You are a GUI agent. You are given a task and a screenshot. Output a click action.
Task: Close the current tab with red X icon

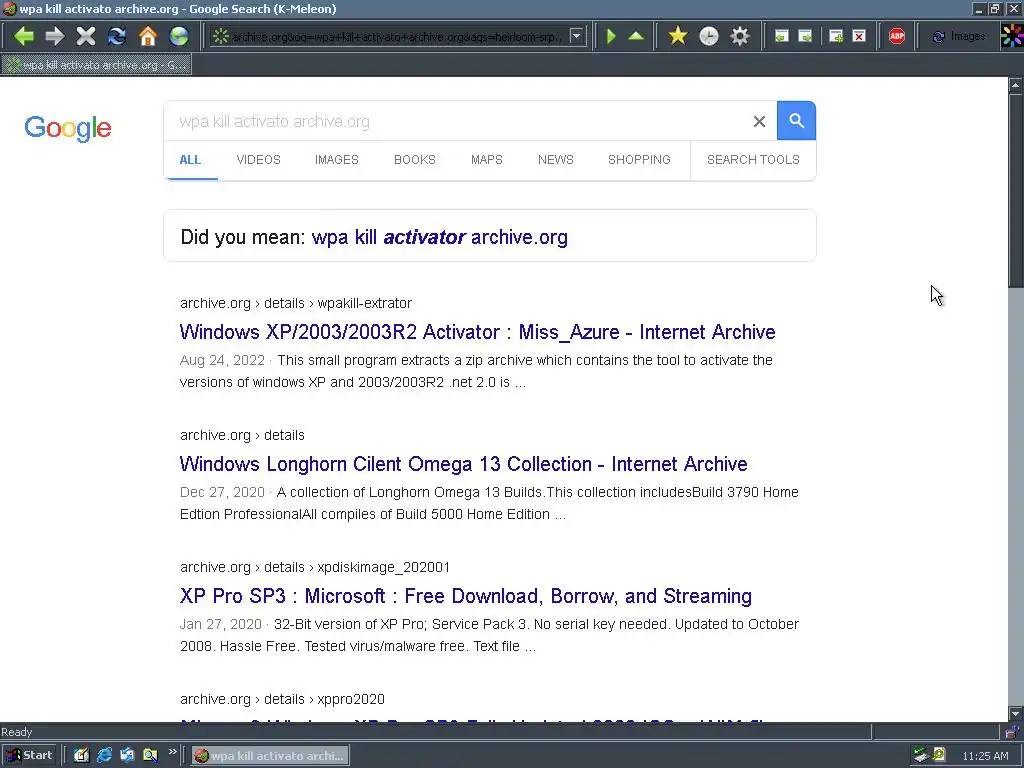pos(859,37)
